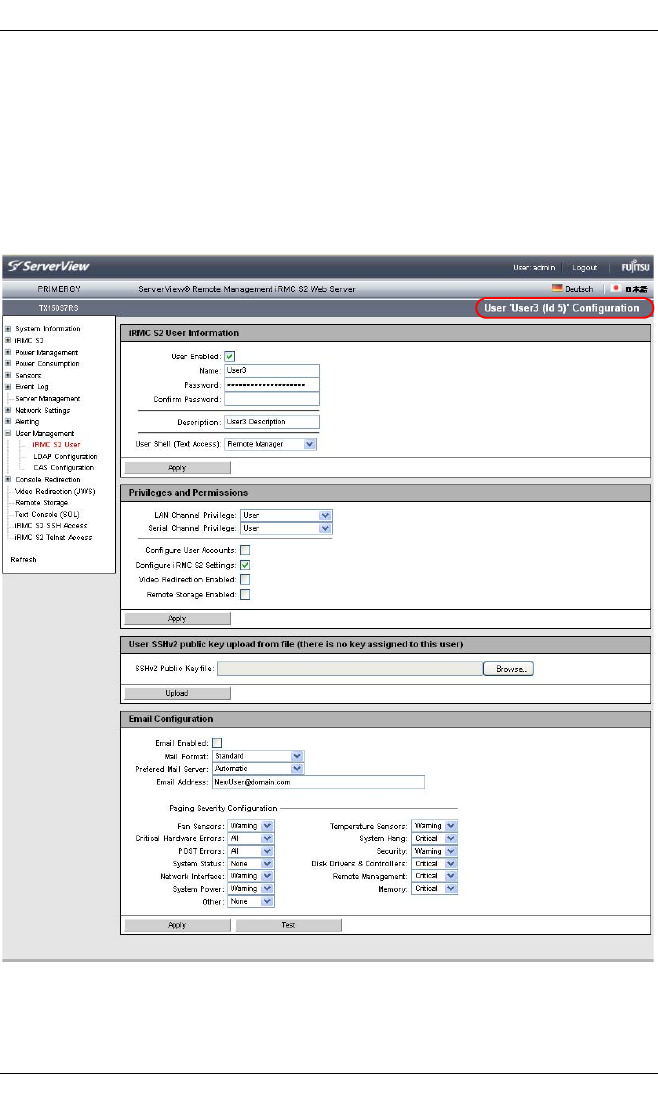The height and width of the screenshot is (1105, 658).
Task: Expand the Event Log tree node
Action: (x=8, y=387)
